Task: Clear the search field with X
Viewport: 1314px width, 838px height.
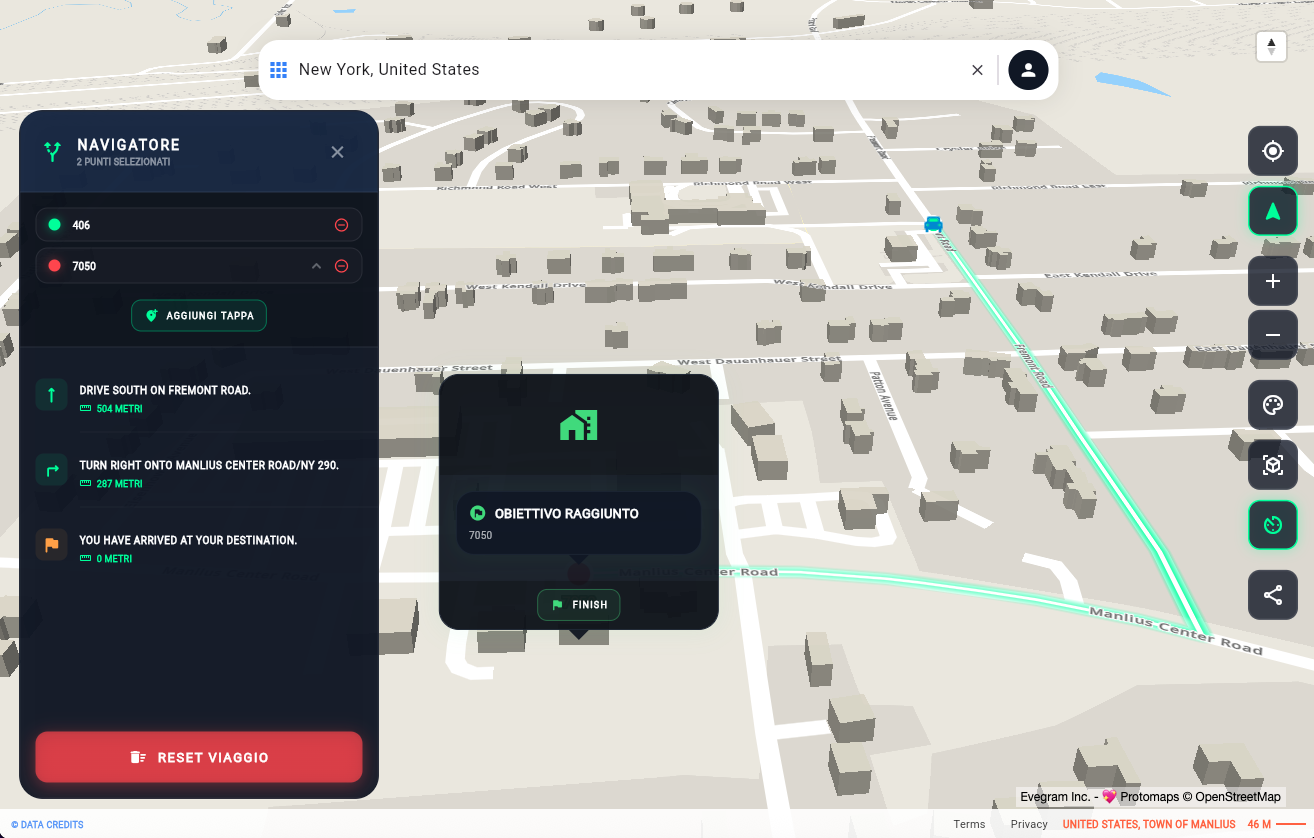Action: [977, 70]
